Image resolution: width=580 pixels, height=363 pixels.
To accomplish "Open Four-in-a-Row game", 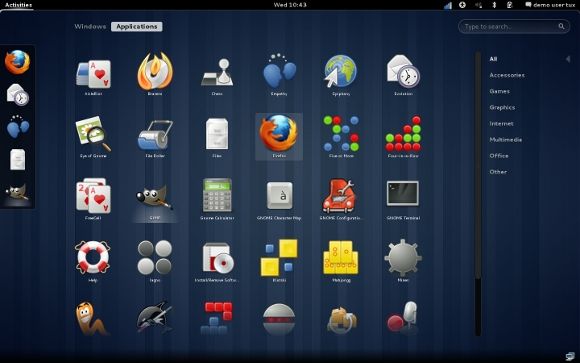I will (403, 137).
